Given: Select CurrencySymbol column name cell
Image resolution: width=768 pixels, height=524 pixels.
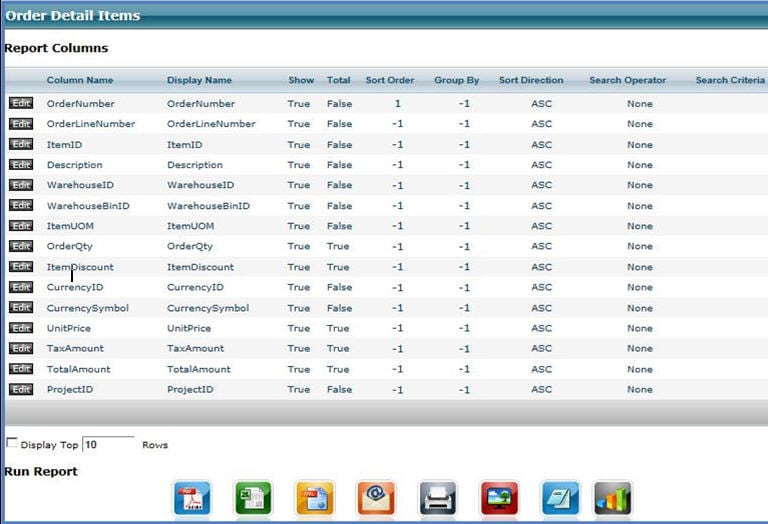Looking at the screenshot, I should pos(88,308).
